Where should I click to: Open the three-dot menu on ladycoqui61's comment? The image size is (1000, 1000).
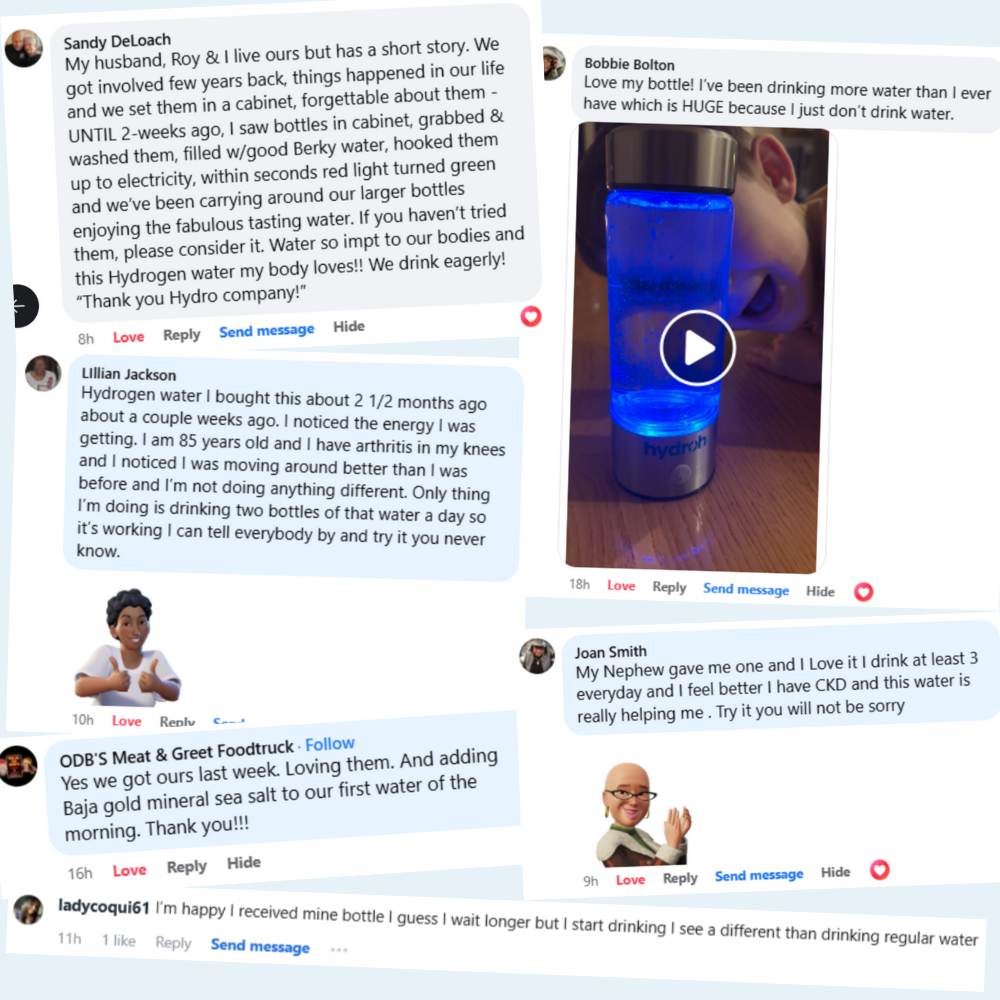click(339, 950)
